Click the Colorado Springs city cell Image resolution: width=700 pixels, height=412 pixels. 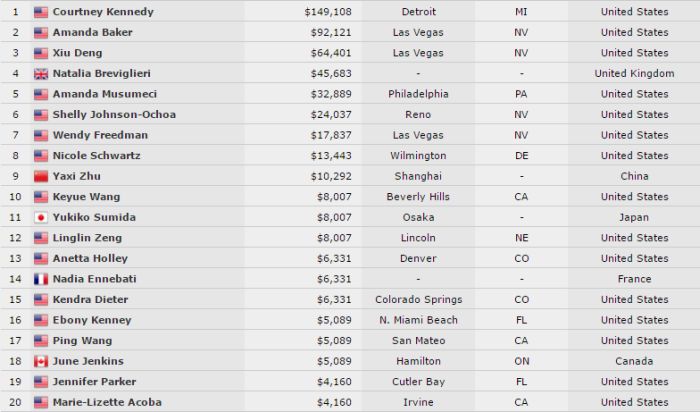(418, 300)
